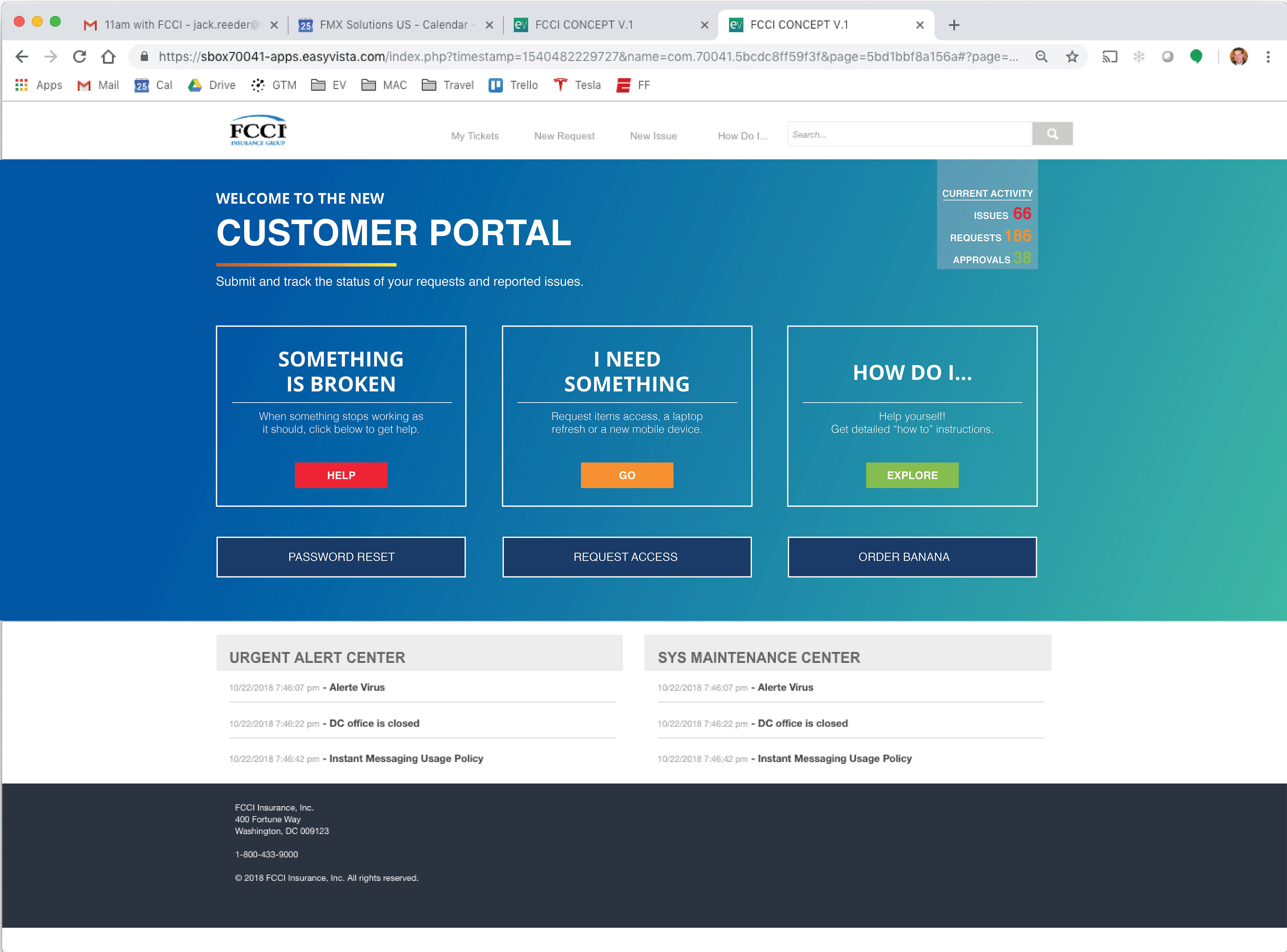Click the FCCI Insurance Group logo

[x=257, y=131]
